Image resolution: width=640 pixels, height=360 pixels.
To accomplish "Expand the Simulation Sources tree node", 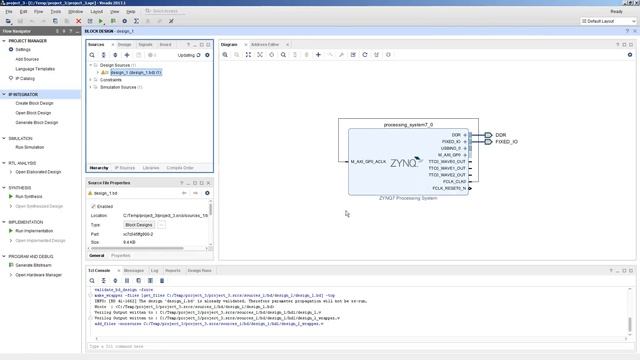I will tap(91, 87).
